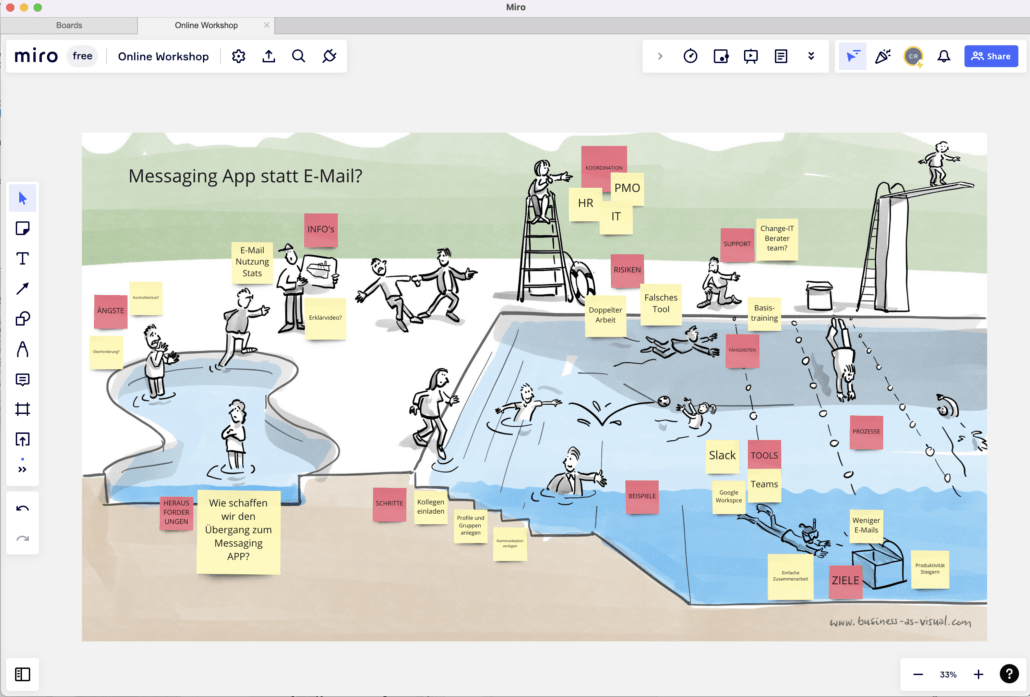The width and height of the screenshot is (1030, 697).
Task: Zoom out using the minus button
Action: (918, 674)
